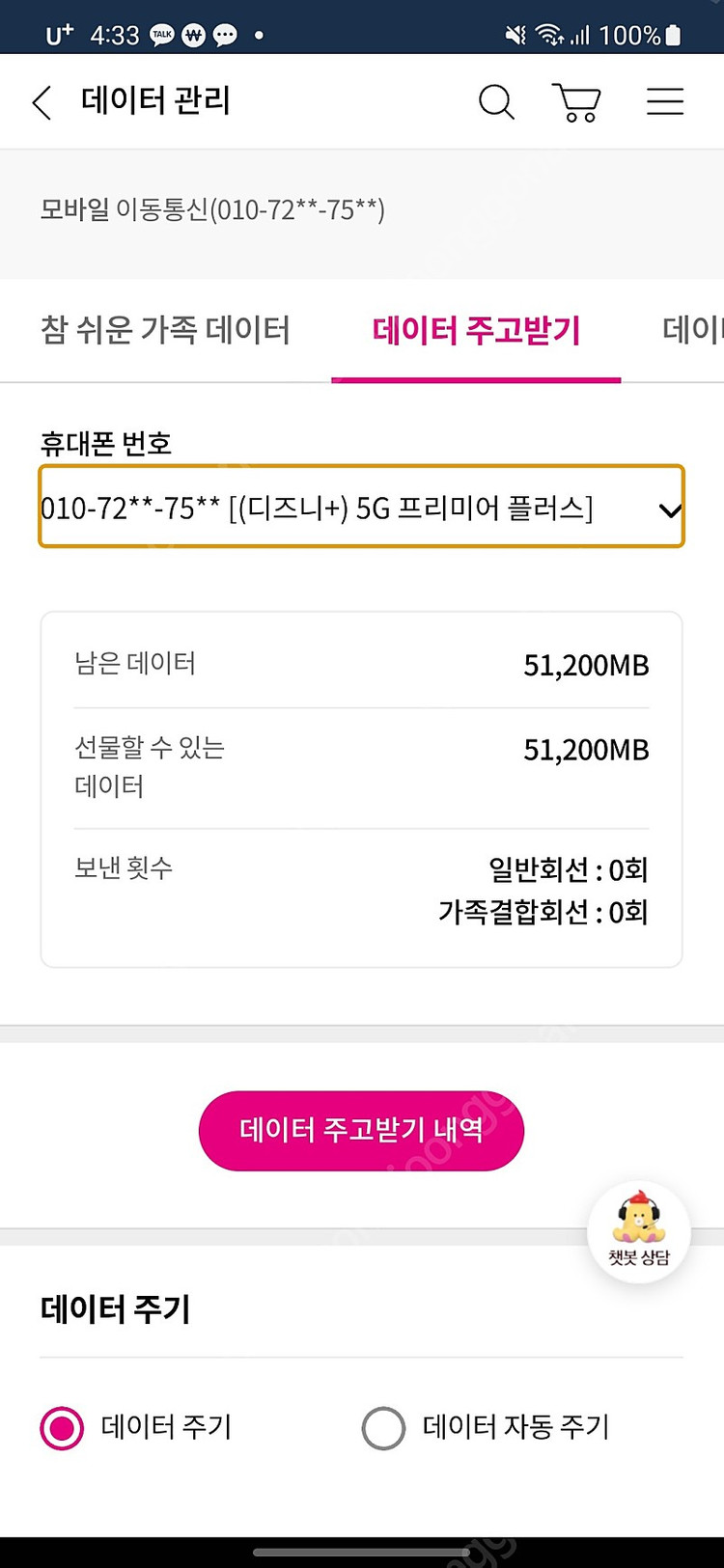Open the search magnifier icon
The image size is (724, 1568).
496,102
